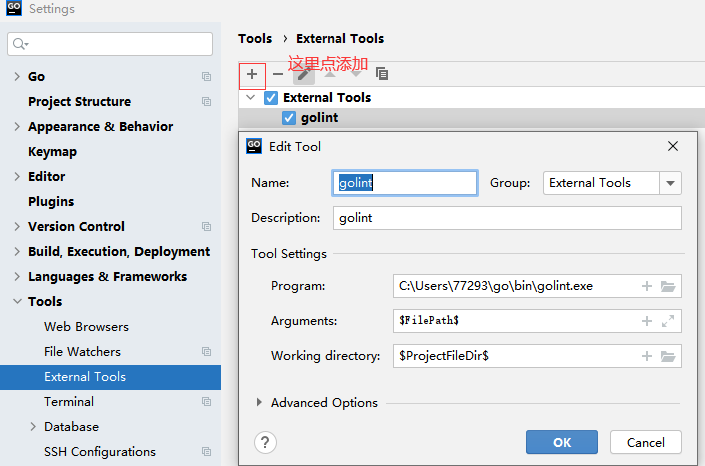
Task: Select Terminal settings
Action: pos(69,401)
